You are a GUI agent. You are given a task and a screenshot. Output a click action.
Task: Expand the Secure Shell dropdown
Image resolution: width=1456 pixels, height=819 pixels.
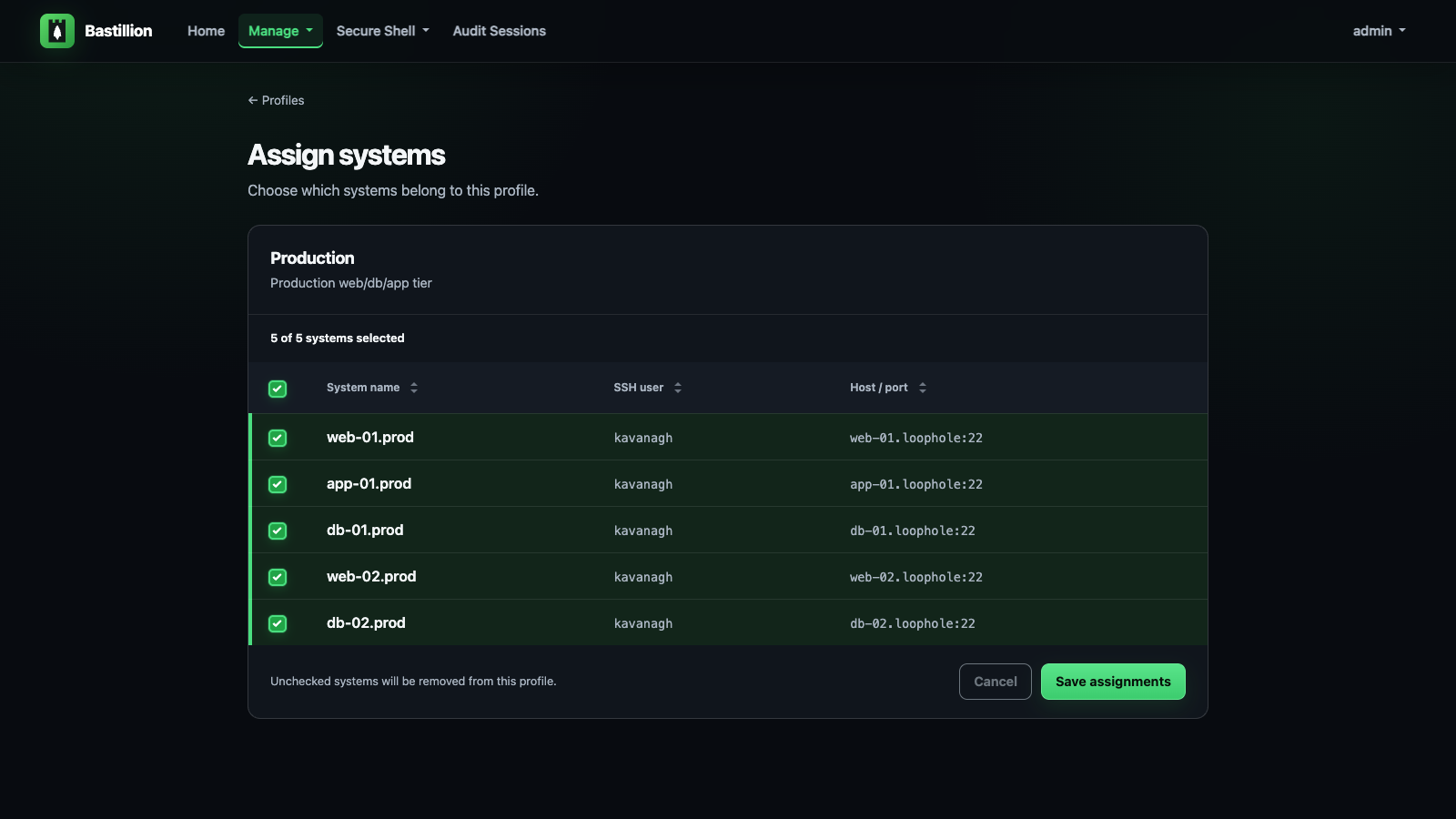coord(382,31)
